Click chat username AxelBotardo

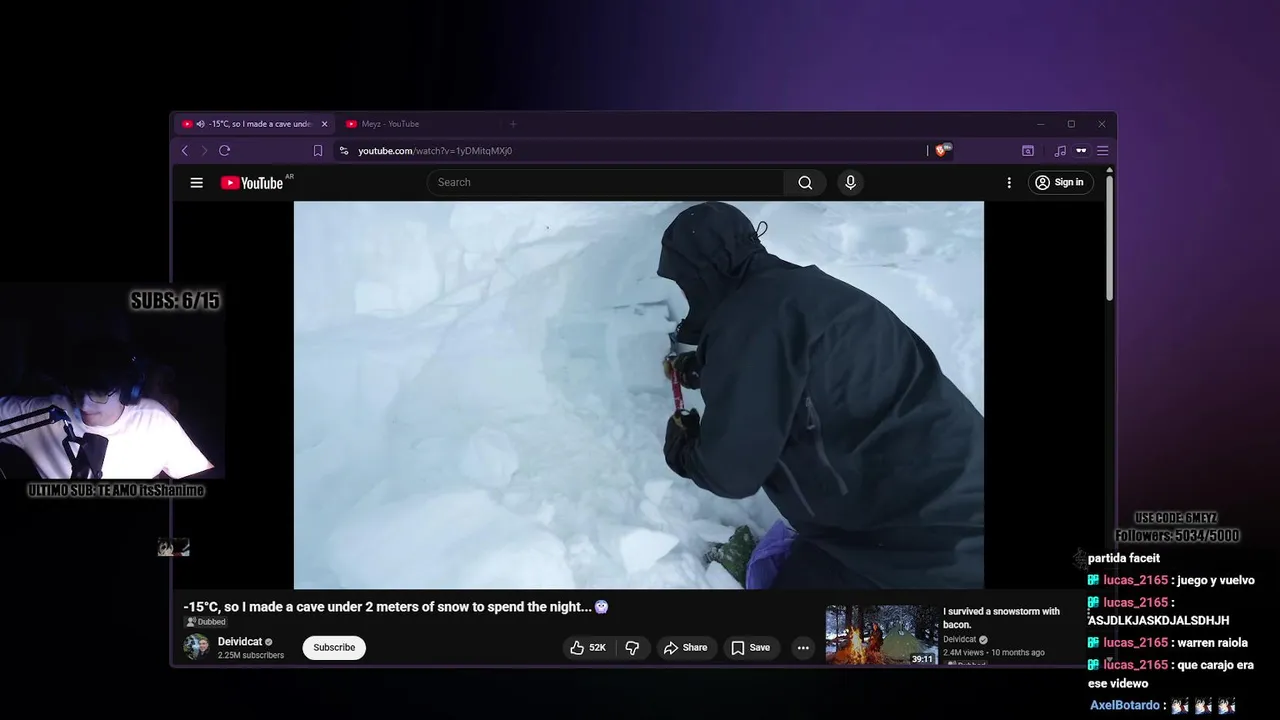pos(1125,705)
